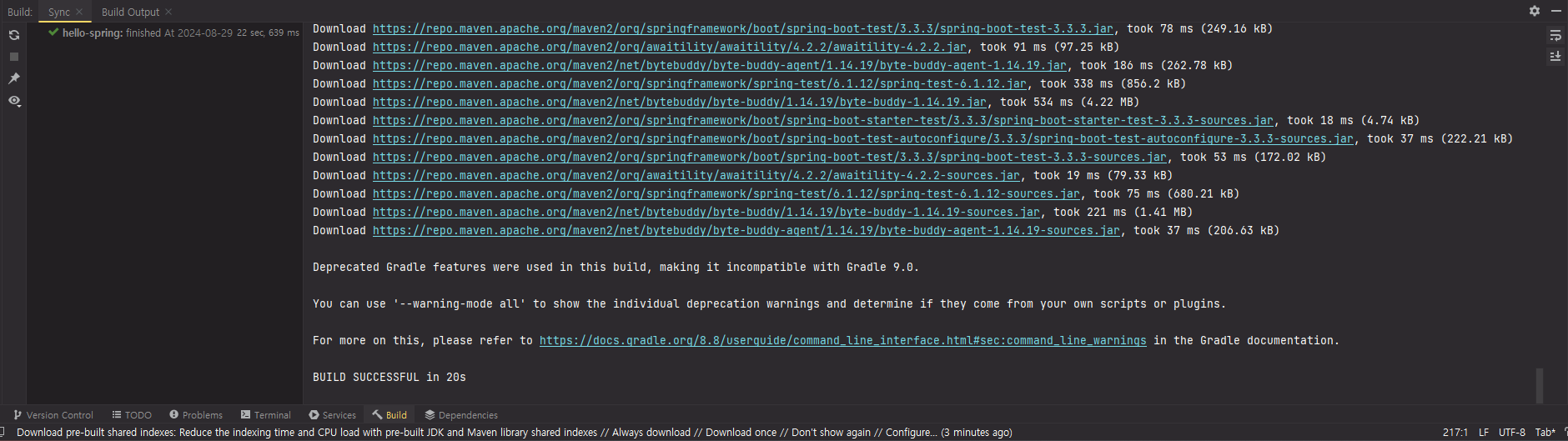Click the Stop build icon

pos(14,57)
